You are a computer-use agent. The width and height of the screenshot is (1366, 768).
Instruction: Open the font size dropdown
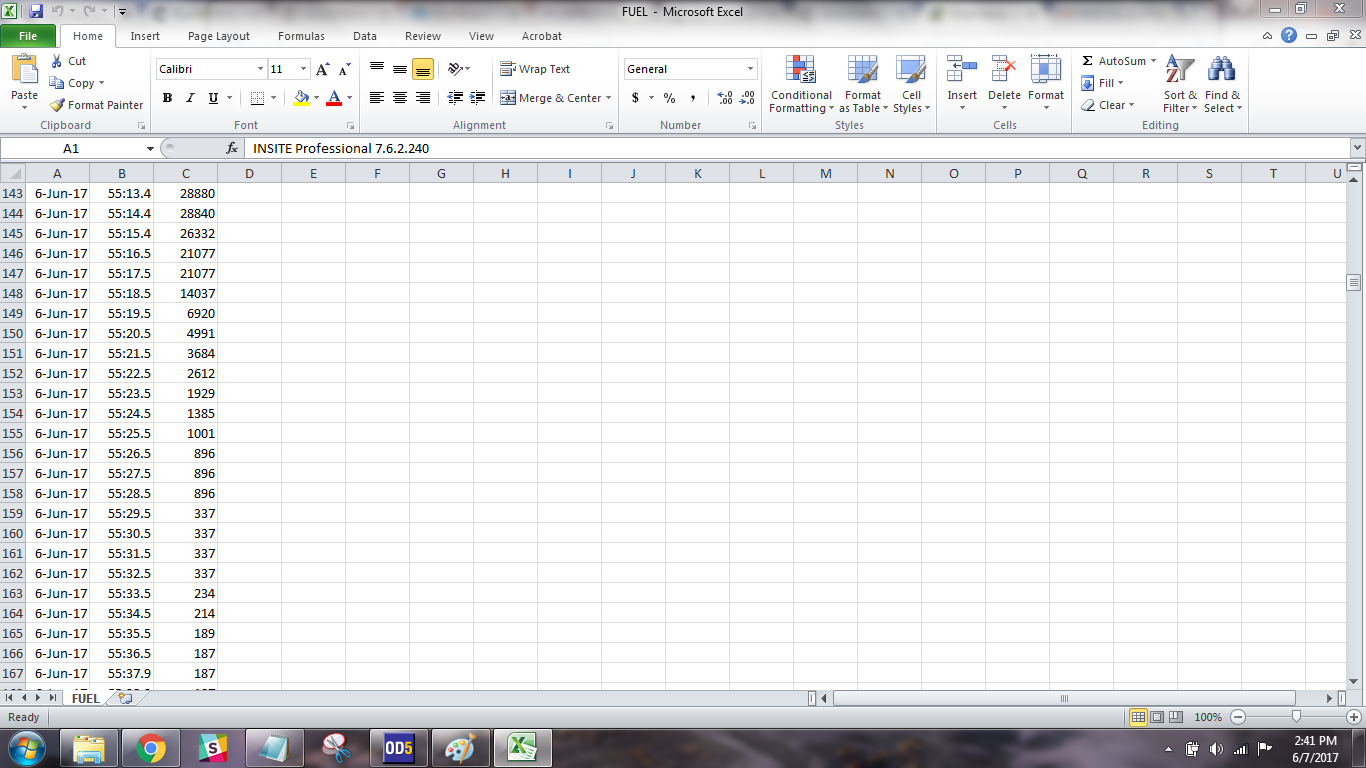304,69
